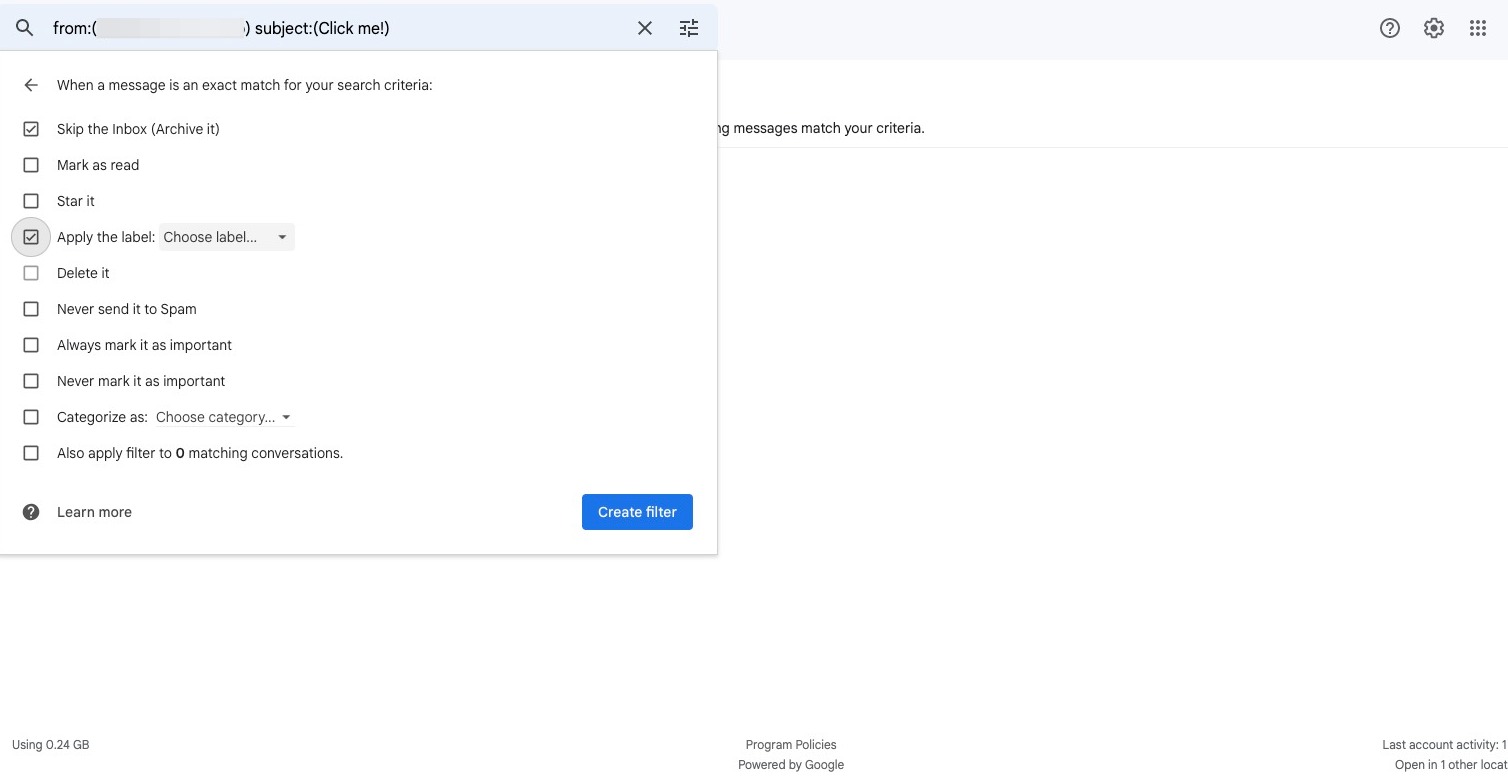The image size is (1508, 776).
Task: Tick the Never send it to Spam checkbox
Action: point(31,309)
